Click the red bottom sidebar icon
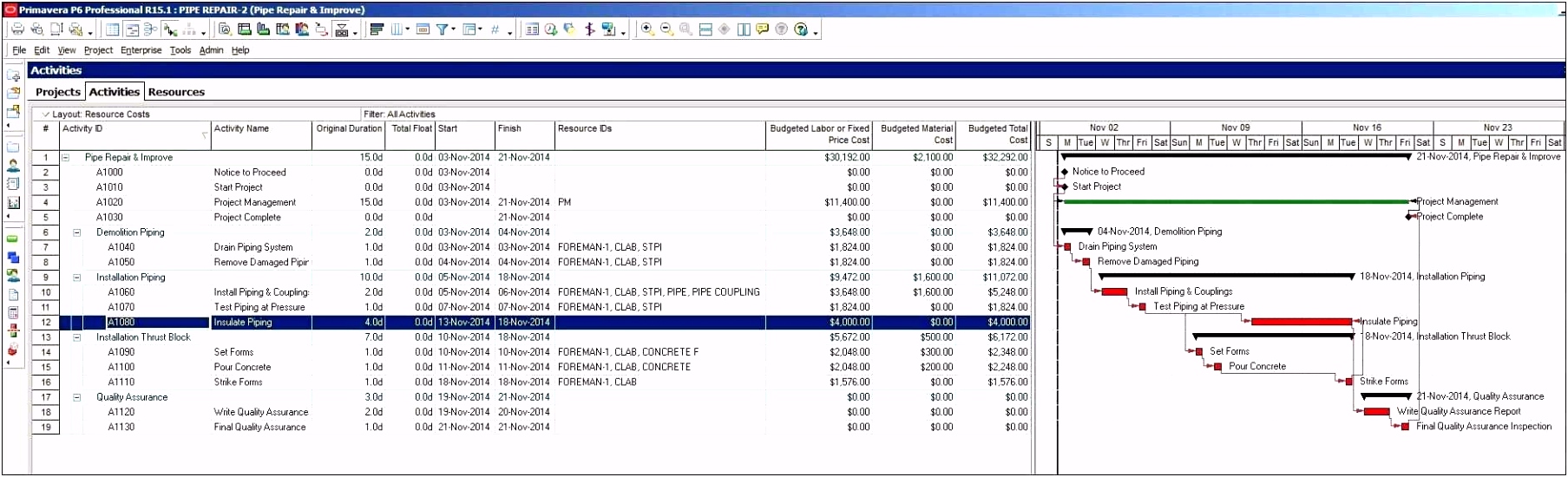This screenshot has height=477, width=1568. click(x=13, y=350)
